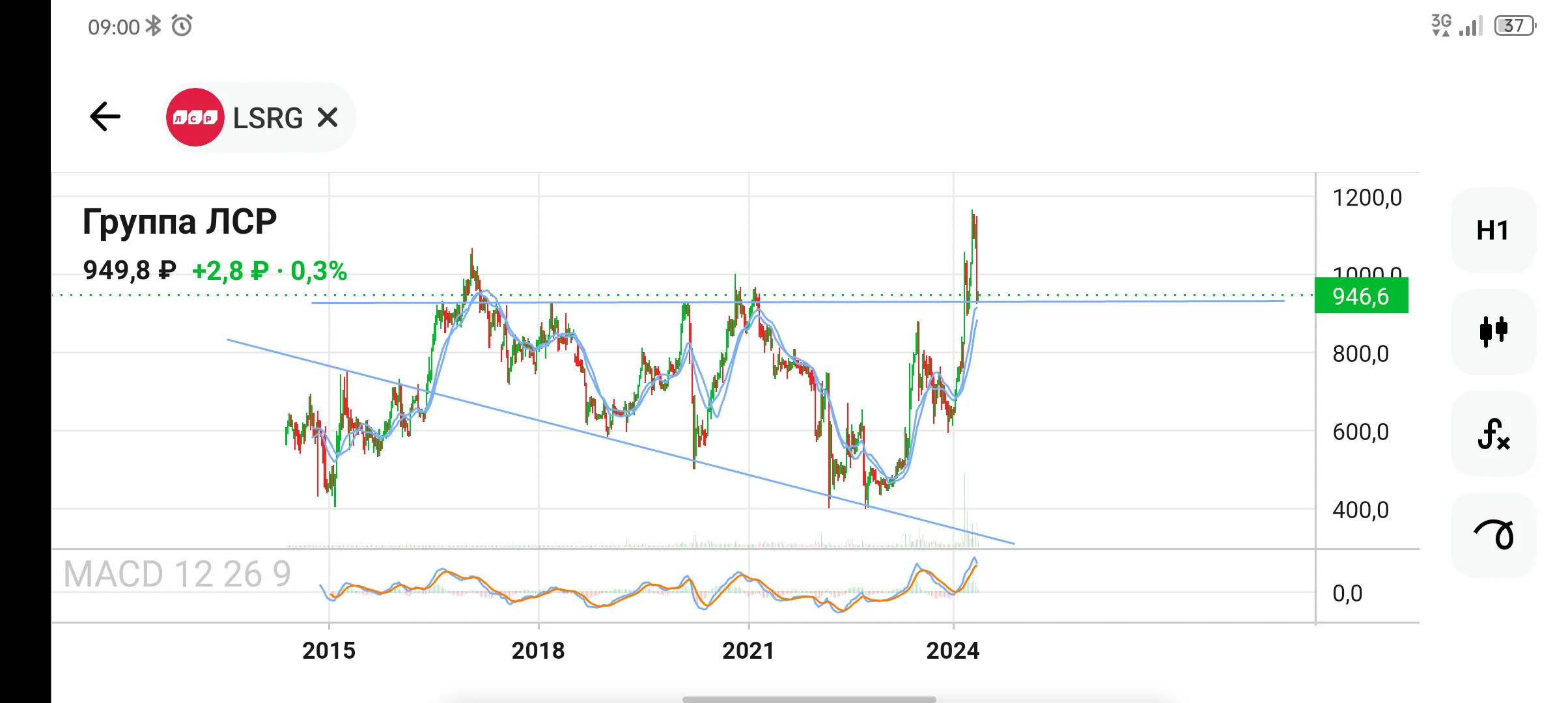The width and height of the screenshot is (1568, 703).
Task: Open the LSR red company logo
Action: 195,117
